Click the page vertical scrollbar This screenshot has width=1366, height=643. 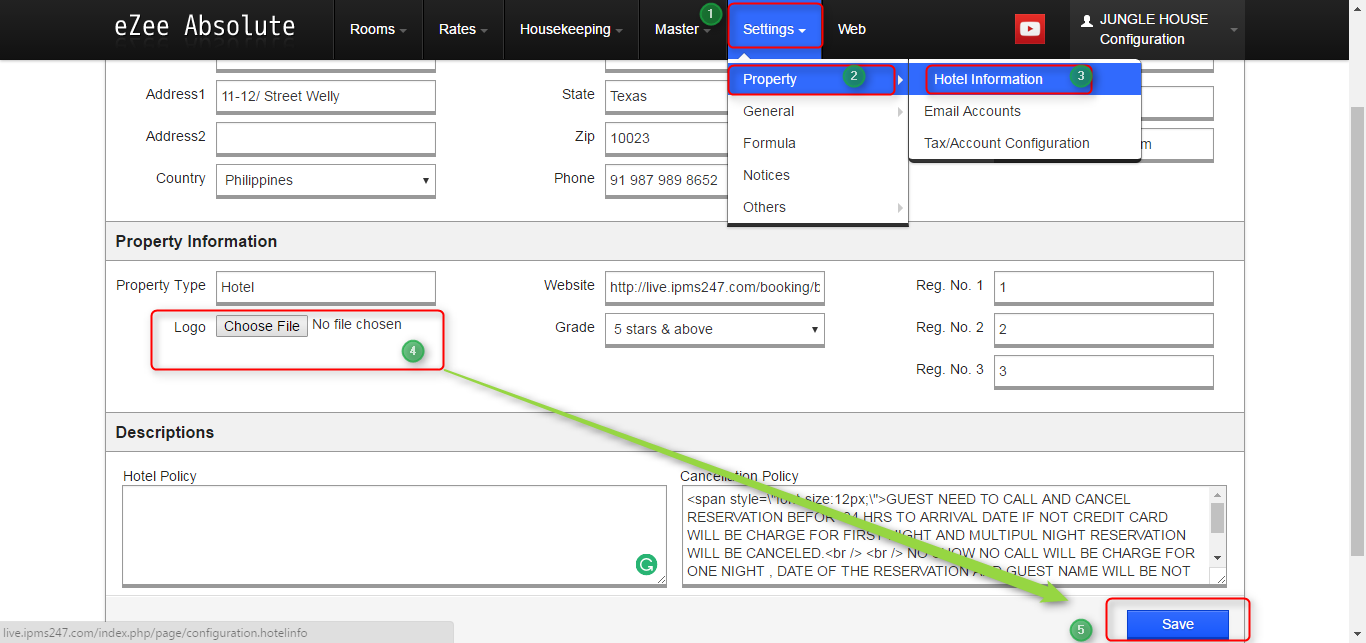click(x=1357, y=330)
